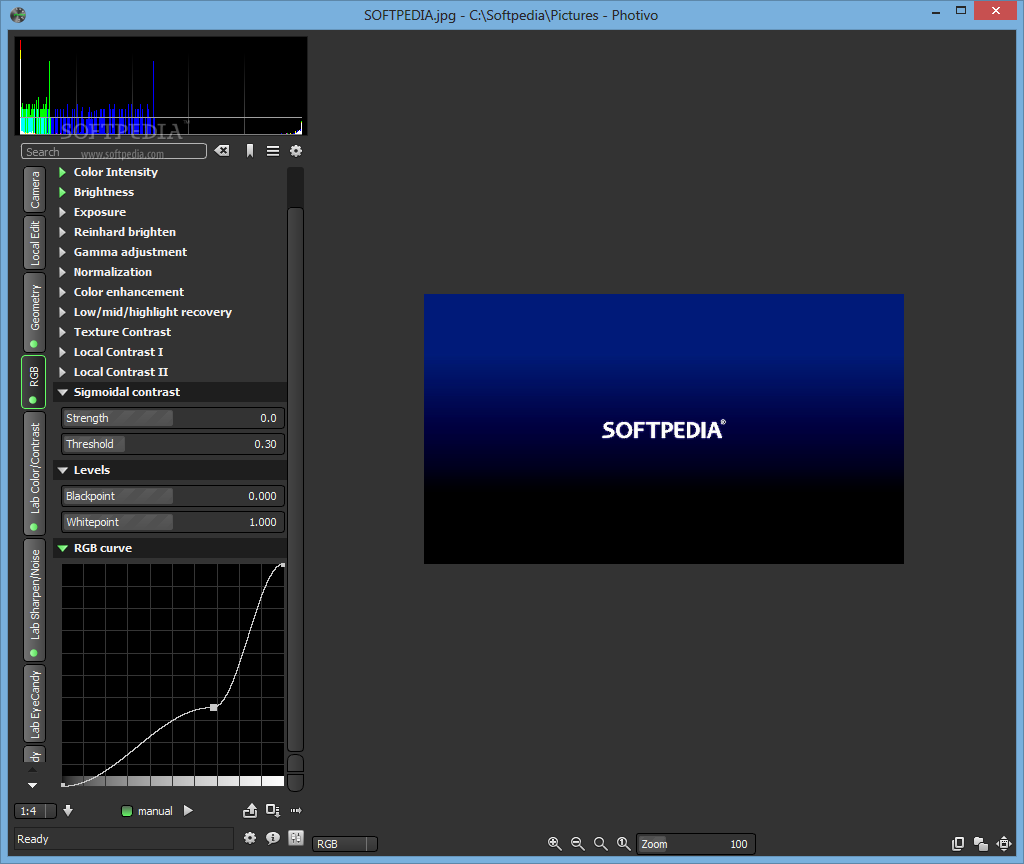Click the curve's top-right anchor point
Screen dimensions: 1024x864
283,565
